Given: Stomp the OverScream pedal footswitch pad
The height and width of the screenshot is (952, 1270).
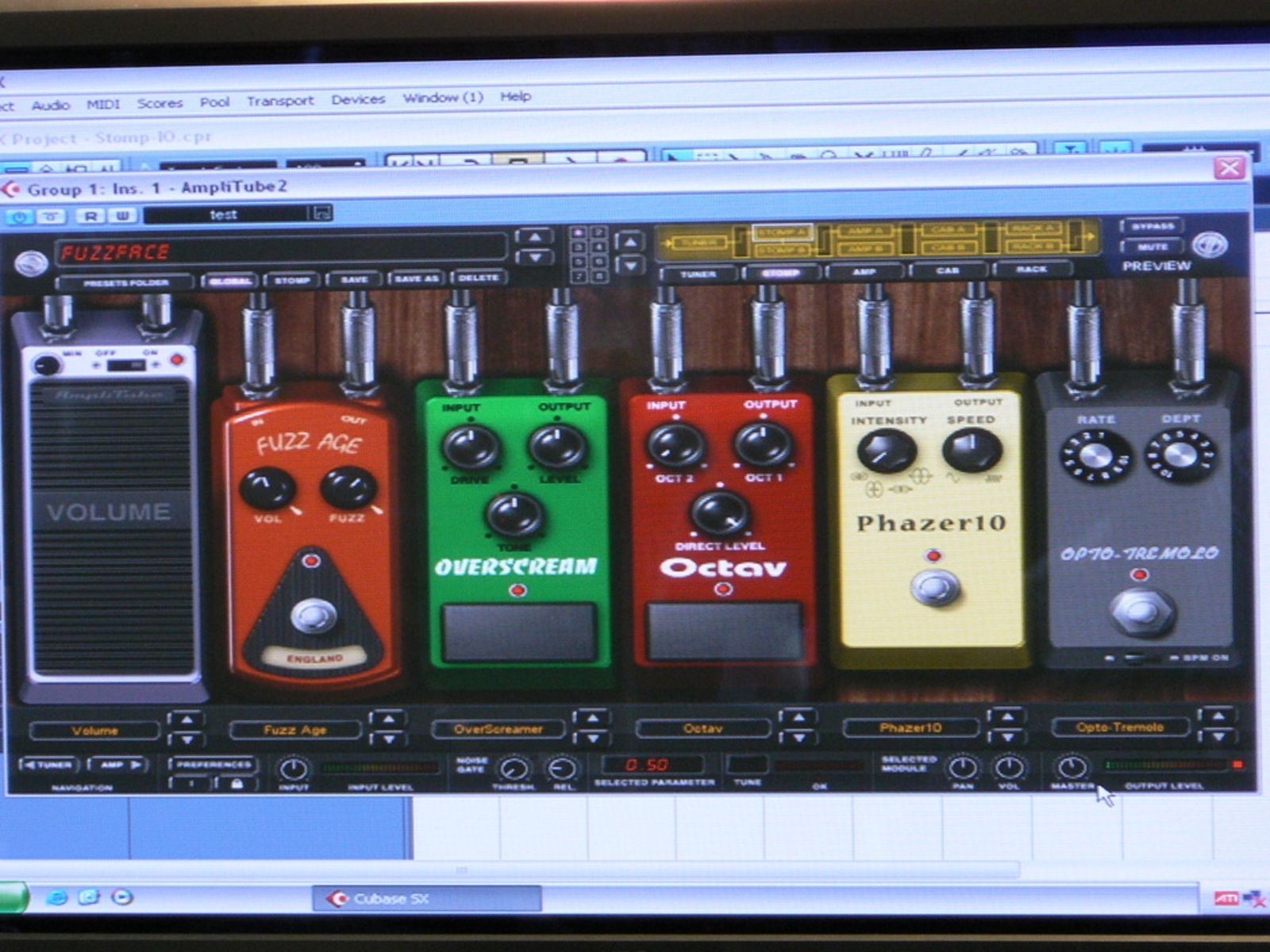Looking at the screenshot, I should pos(519,632).
